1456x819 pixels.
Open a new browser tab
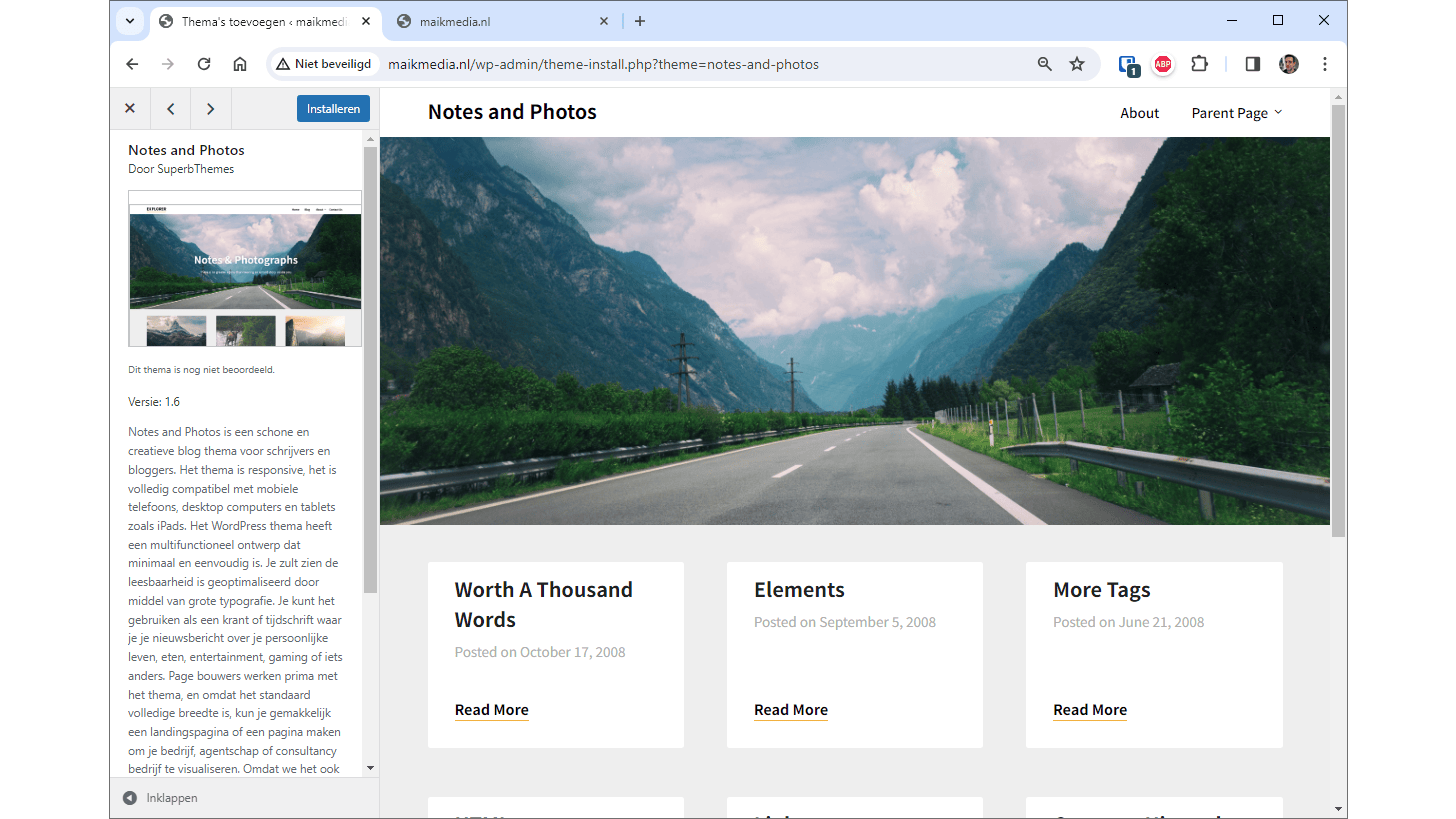640,21
